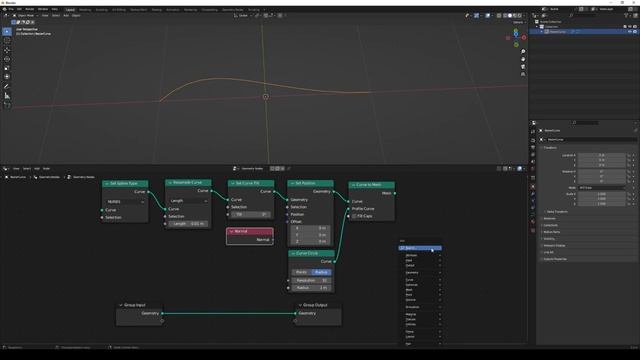
Task: Toggle X-ray in viewport header
Action: tap(499, 16)
